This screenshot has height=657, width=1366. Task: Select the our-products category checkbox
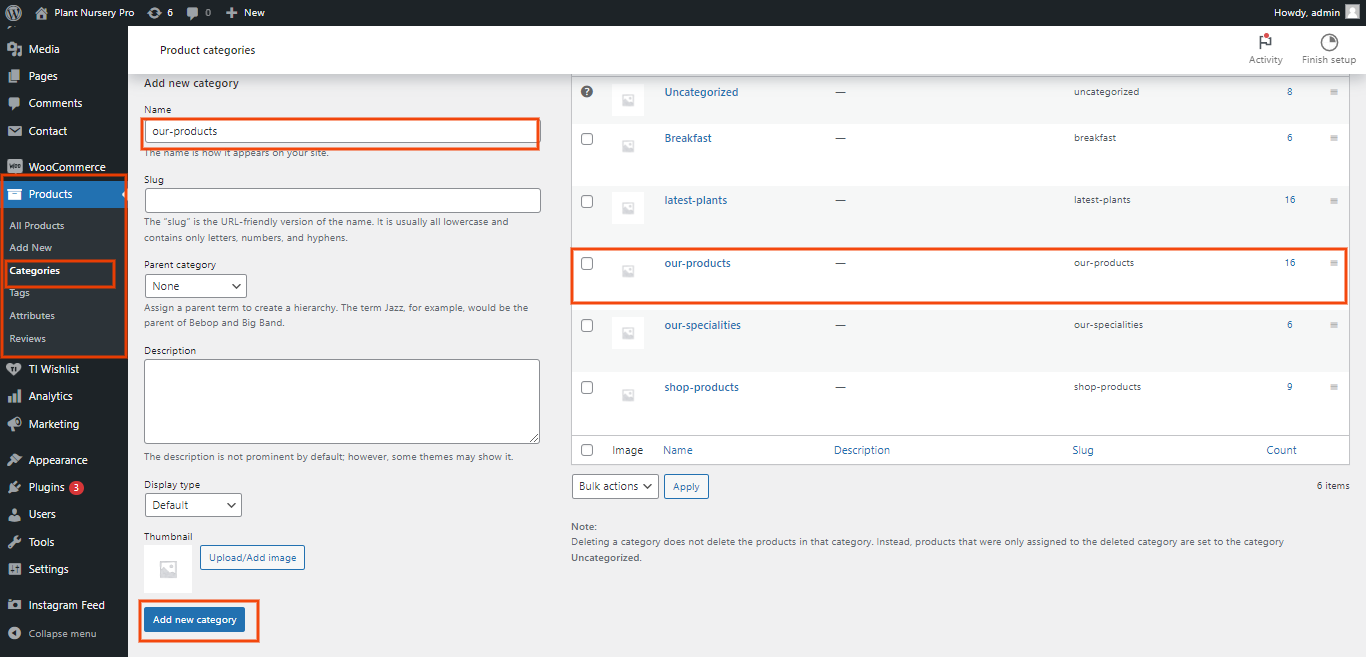click(x=587, y=264)
